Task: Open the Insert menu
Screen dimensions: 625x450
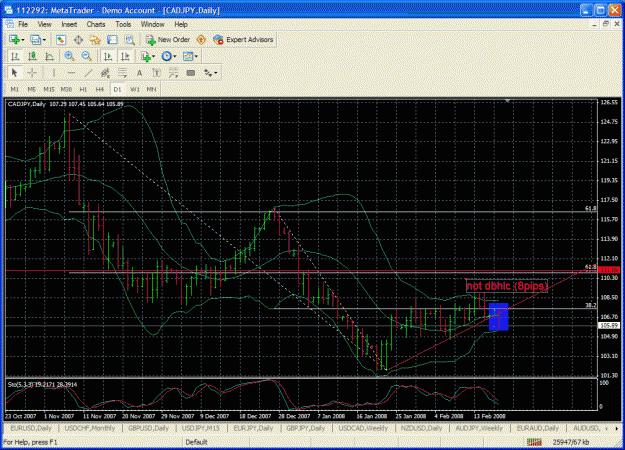Action: point(69,24)
